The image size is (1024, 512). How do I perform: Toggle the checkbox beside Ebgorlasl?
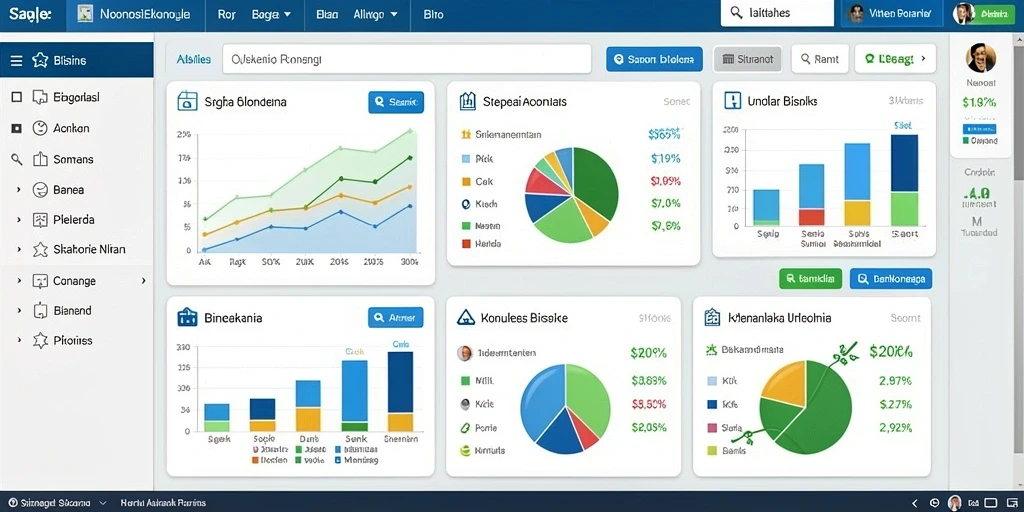click(17, 97)
